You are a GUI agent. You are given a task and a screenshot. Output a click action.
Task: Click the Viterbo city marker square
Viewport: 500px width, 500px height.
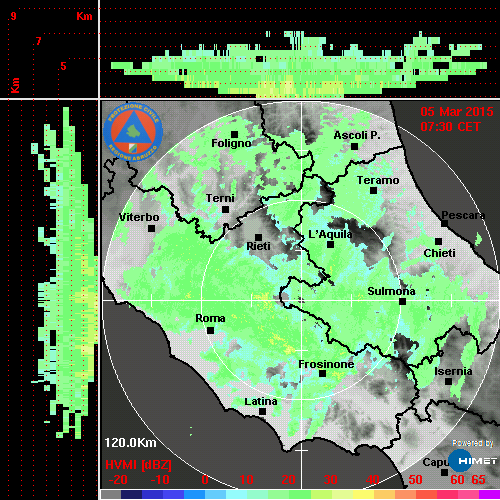(151, 229)
